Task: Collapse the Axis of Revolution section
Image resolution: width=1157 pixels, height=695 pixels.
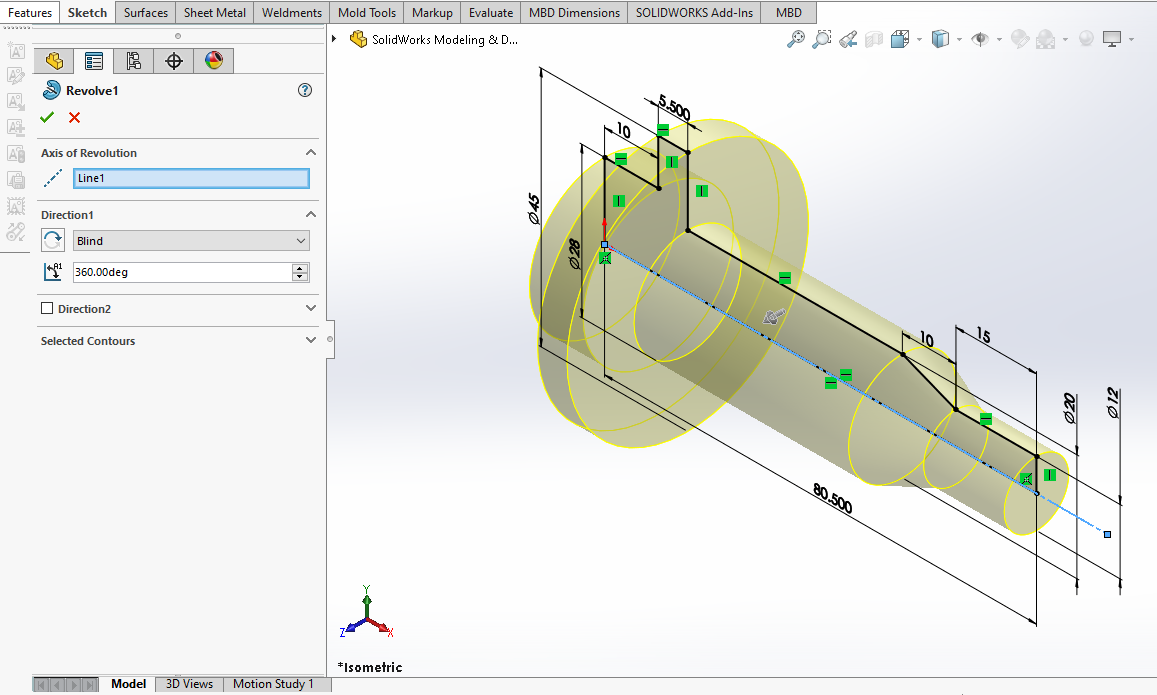Action: coord(310,153)
